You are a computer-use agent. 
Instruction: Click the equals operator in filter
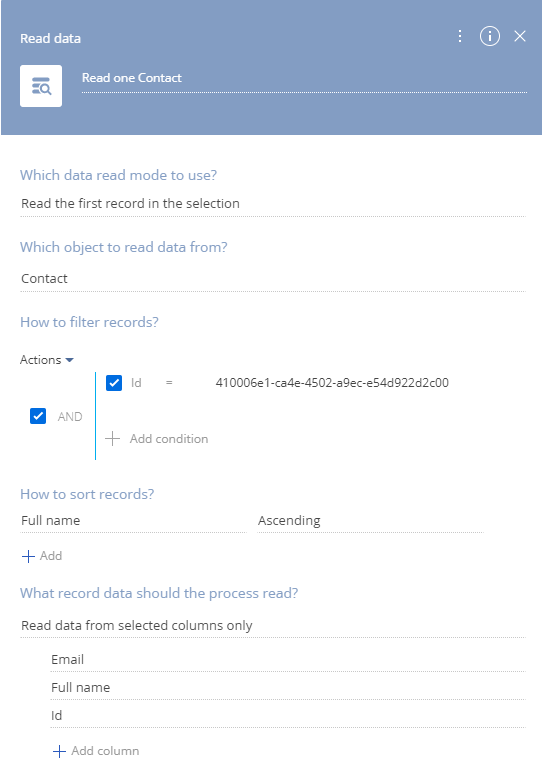coord(169,383)
